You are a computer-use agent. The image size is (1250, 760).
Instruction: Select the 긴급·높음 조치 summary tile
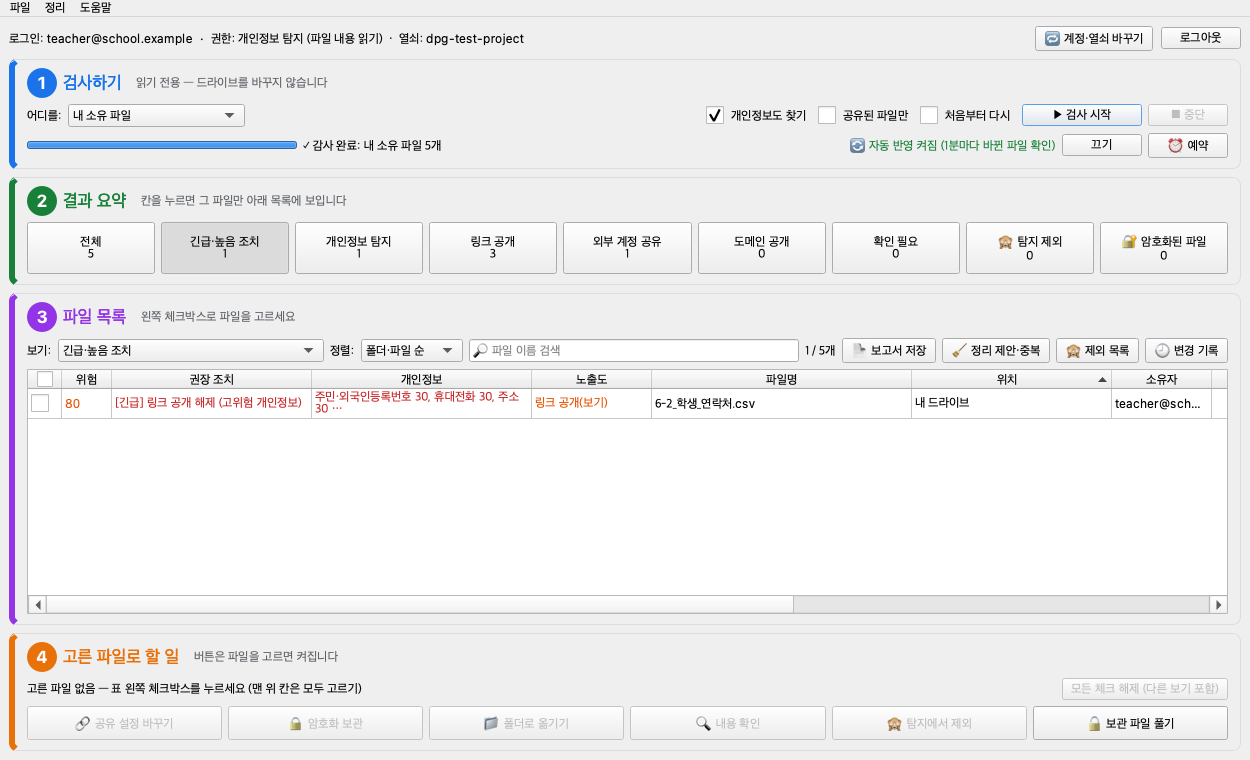(225, 248)
